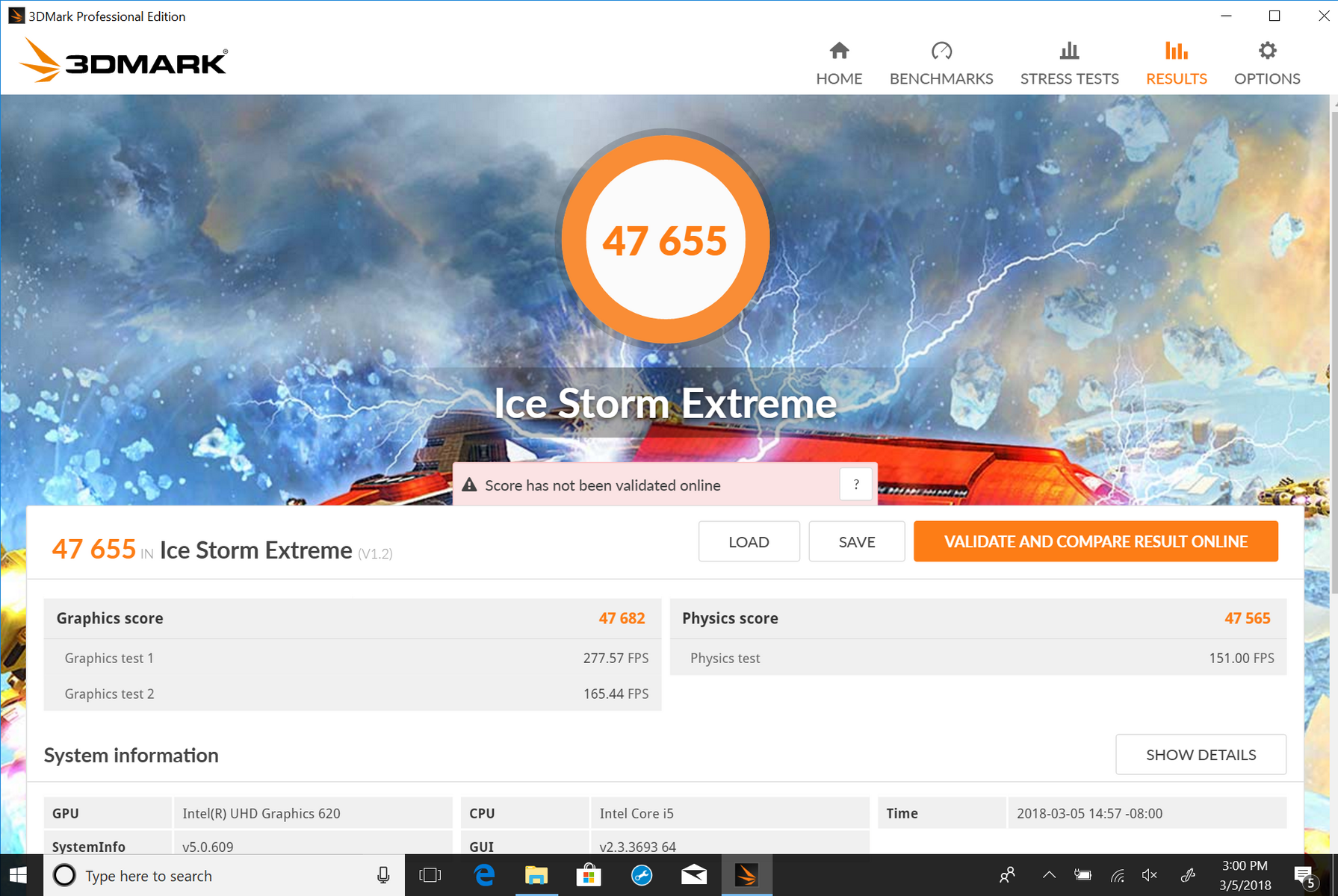Click SHOW DETAILS for system information

(1201, 755)
